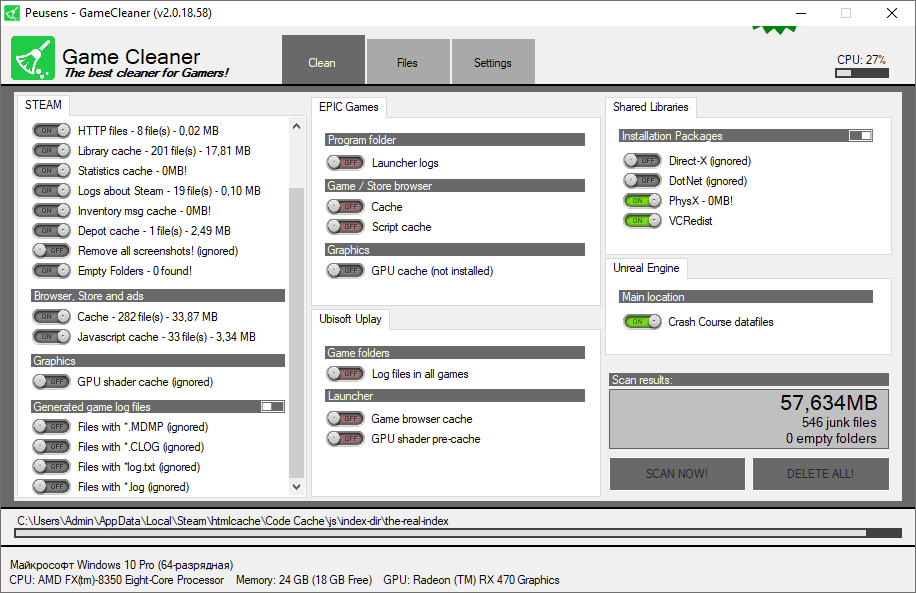Open the STEAM section tab
Screen dimensions: 916x593
coord(43,105)
